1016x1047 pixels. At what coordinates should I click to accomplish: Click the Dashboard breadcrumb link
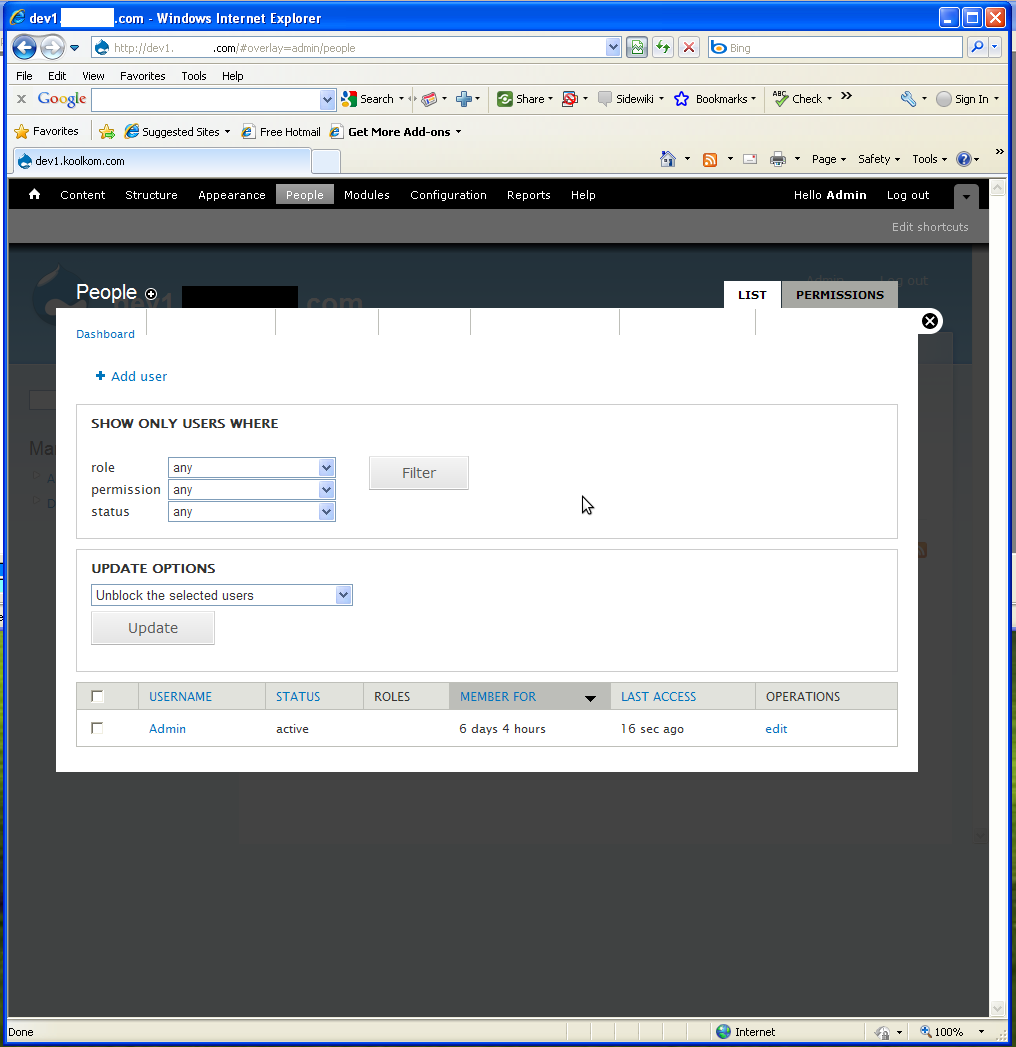point(105,334)
